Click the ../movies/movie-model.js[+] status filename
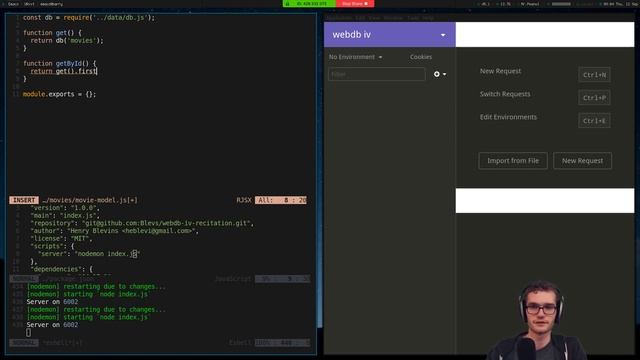Image resolution: width=640 pixels, height=360 pixels. 90,200
